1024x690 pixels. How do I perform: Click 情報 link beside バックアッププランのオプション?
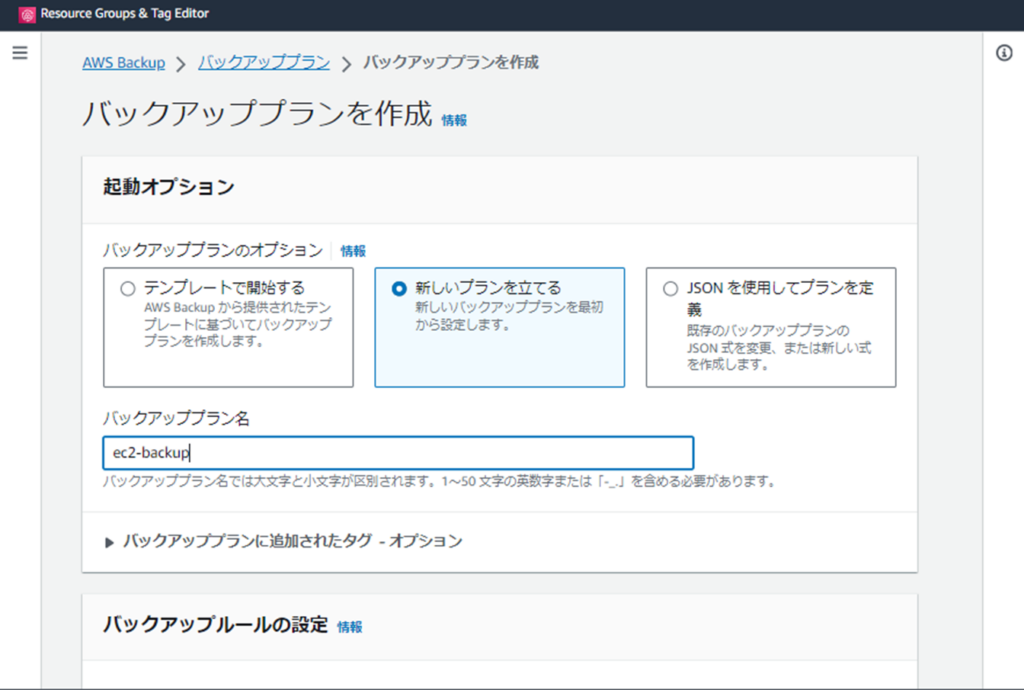pos(353,251)
